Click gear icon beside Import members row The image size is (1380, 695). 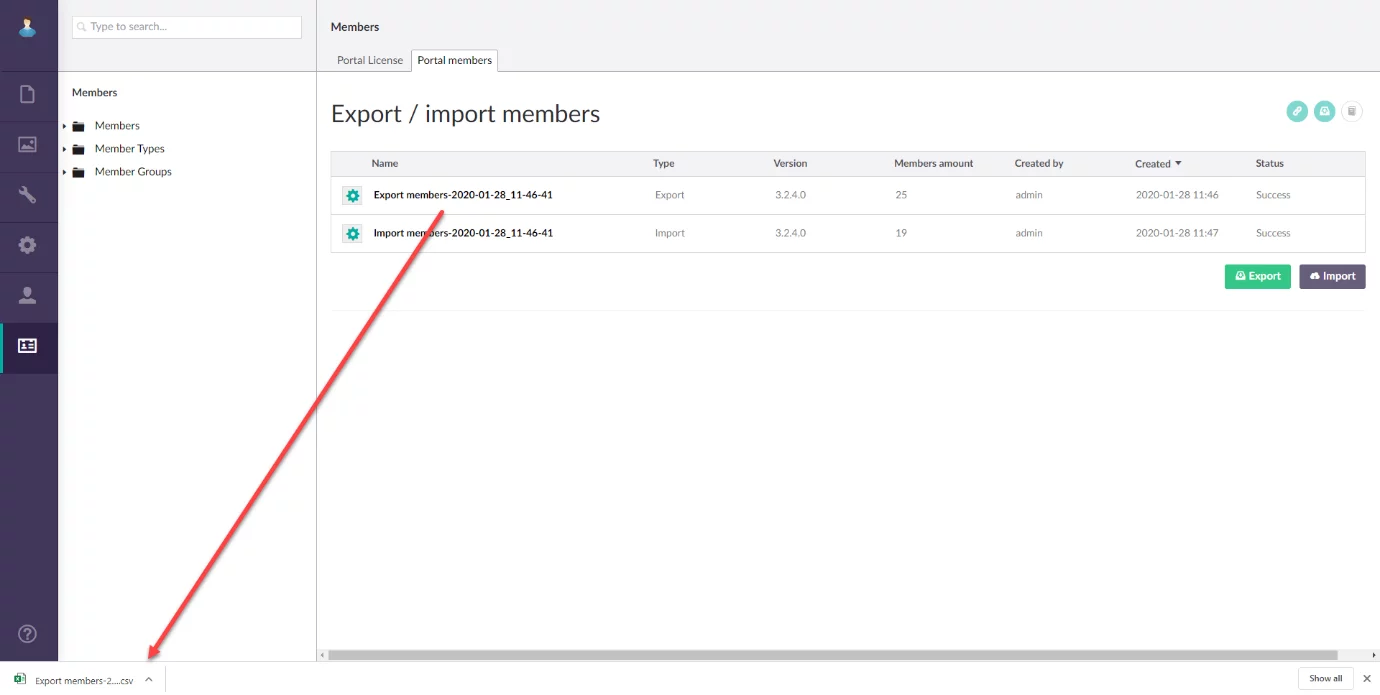pos(352,234)
